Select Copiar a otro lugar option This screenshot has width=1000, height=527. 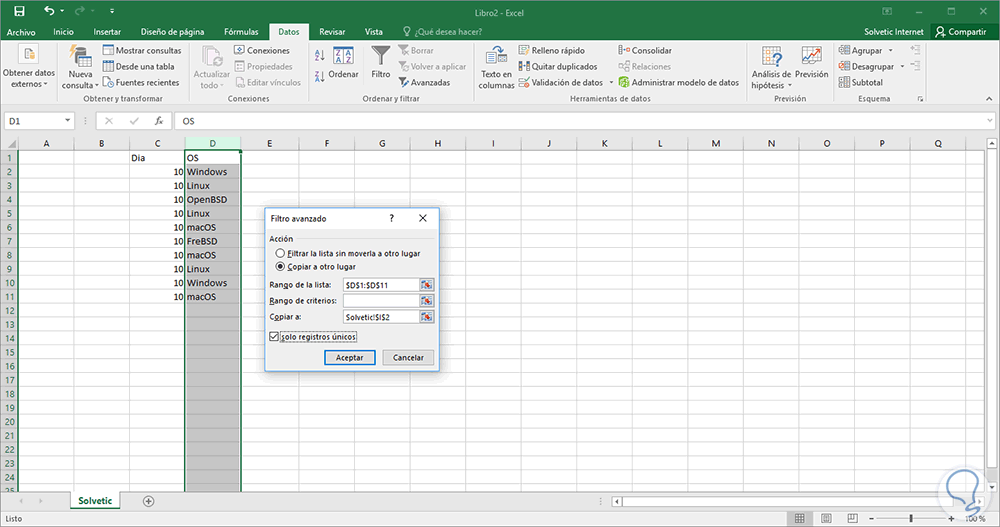point(280,267)
